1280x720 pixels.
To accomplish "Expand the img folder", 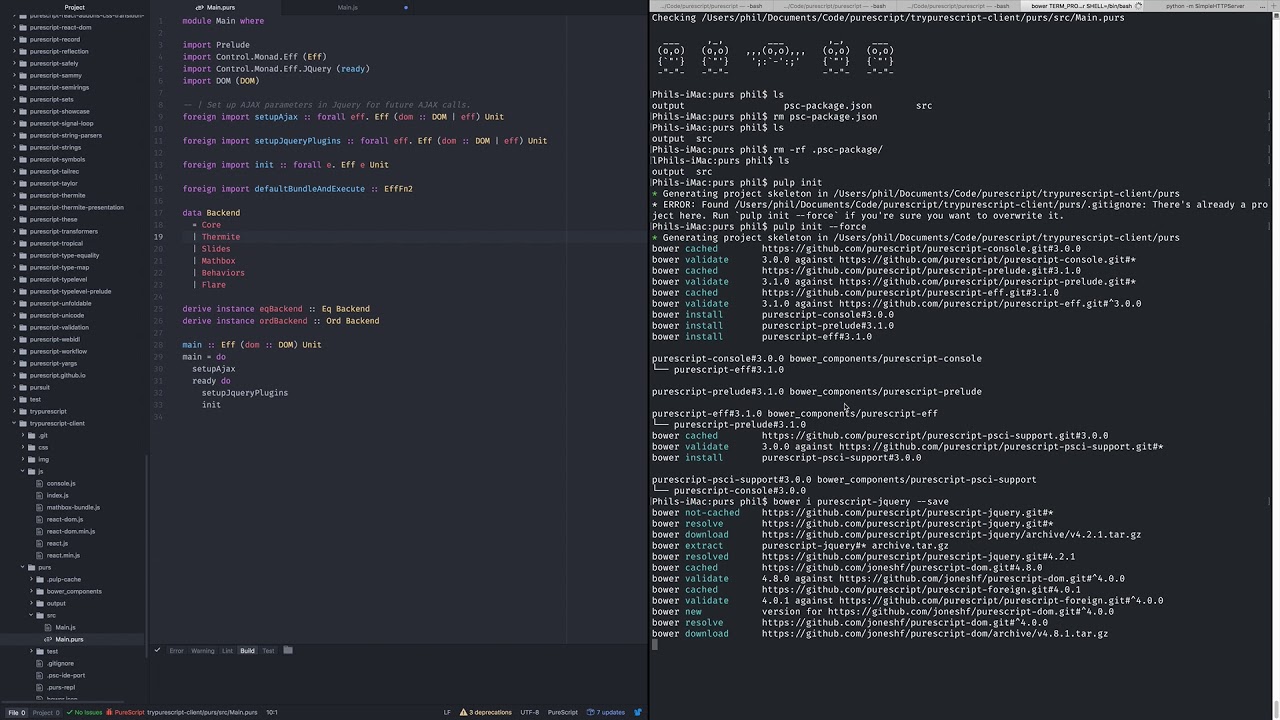I will [x=23, y=459].
